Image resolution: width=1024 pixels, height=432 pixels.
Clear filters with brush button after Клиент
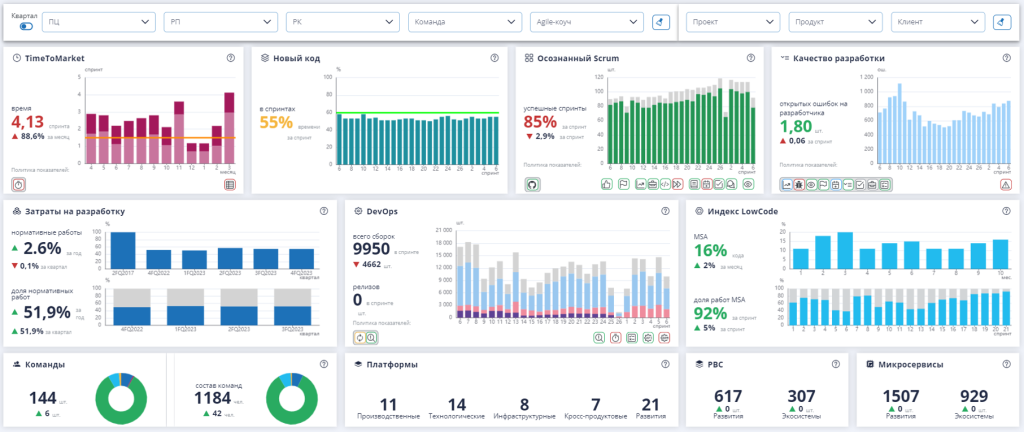[1002, 22]
